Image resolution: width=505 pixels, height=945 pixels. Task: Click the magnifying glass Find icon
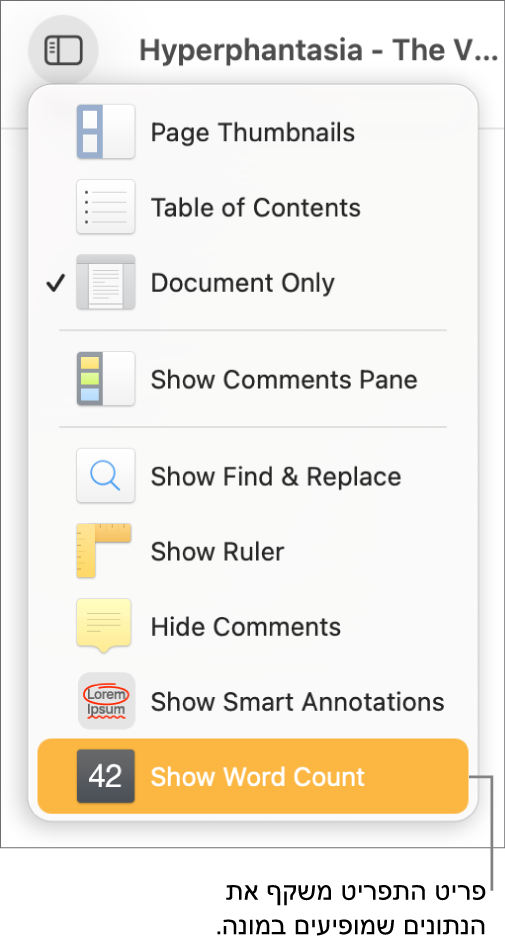tap(105, 476)
